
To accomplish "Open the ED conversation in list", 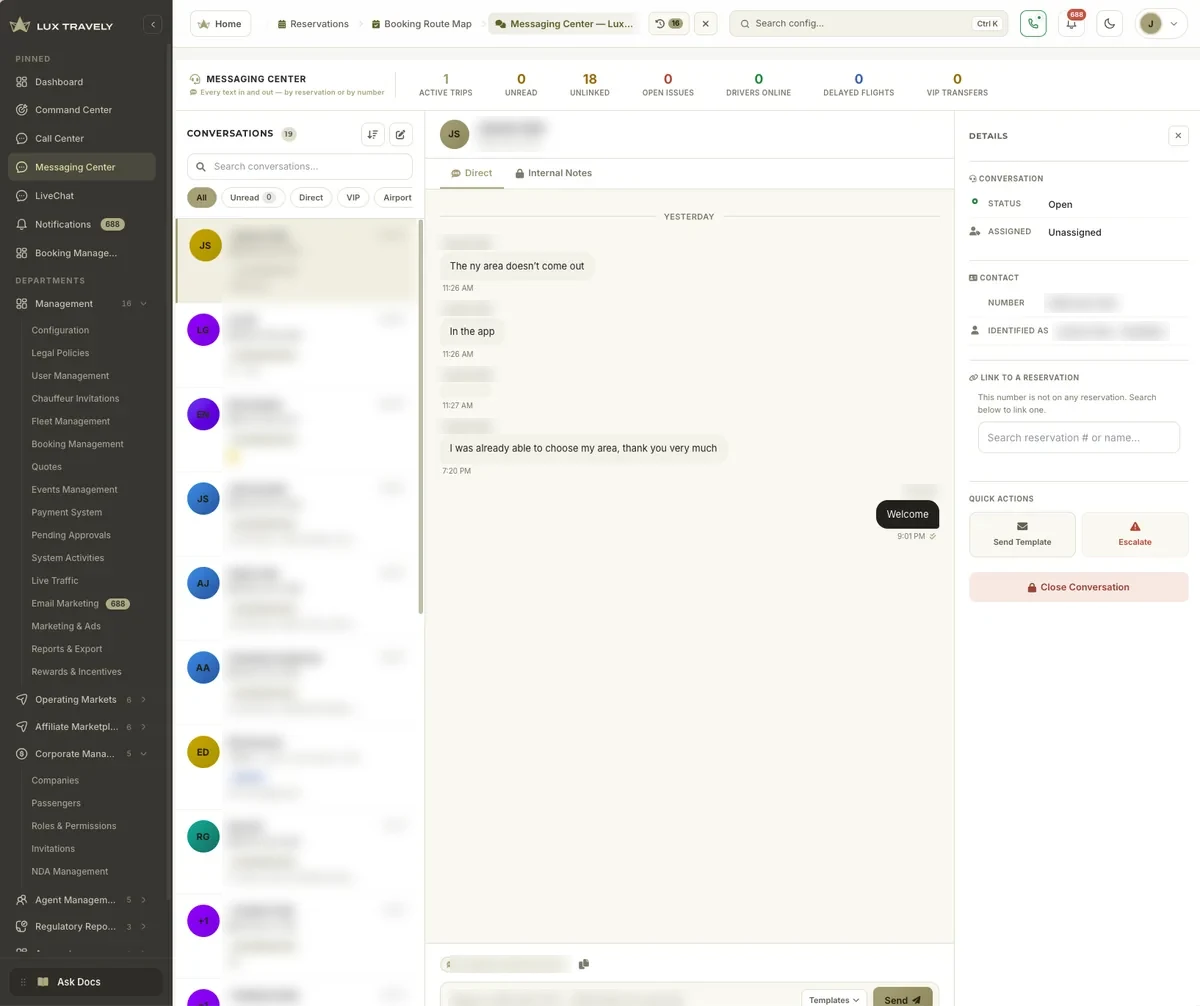I will click(x=297, y=767).
